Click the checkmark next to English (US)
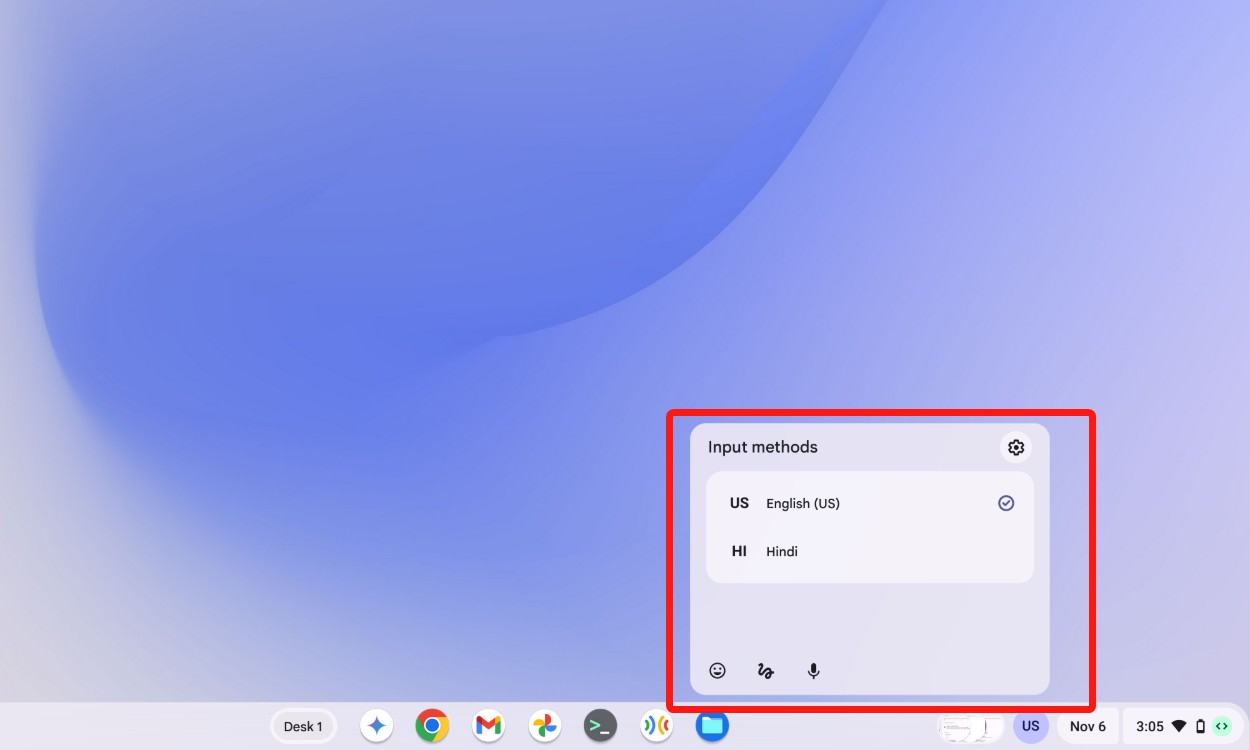This screenshot has height=750, width=1250. click(x=1006, y=503)
